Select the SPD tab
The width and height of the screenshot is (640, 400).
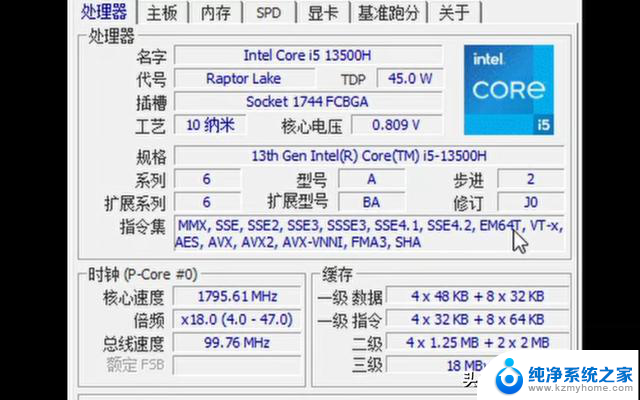point(269,13)
